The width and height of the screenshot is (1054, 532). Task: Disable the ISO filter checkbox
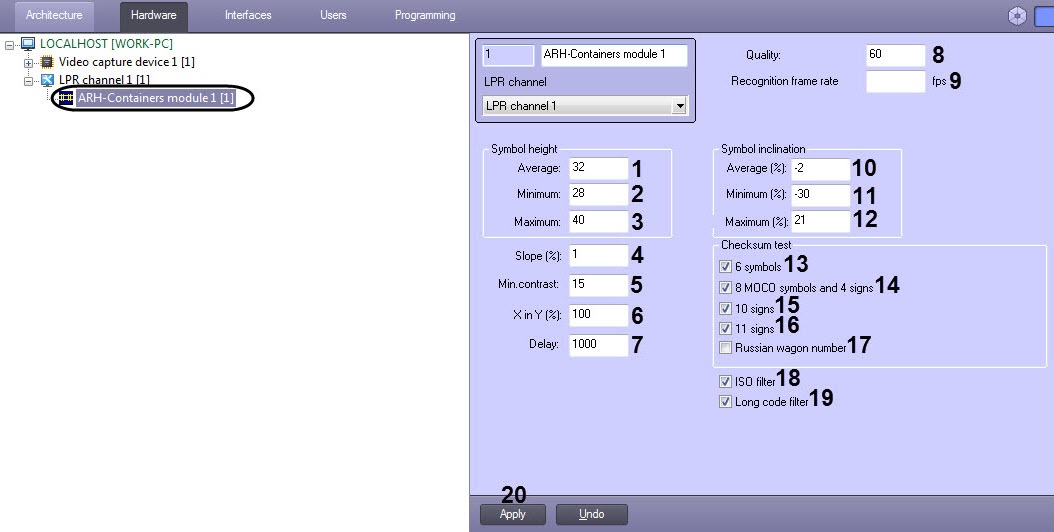pyautogui.click(x=725, y=381)
